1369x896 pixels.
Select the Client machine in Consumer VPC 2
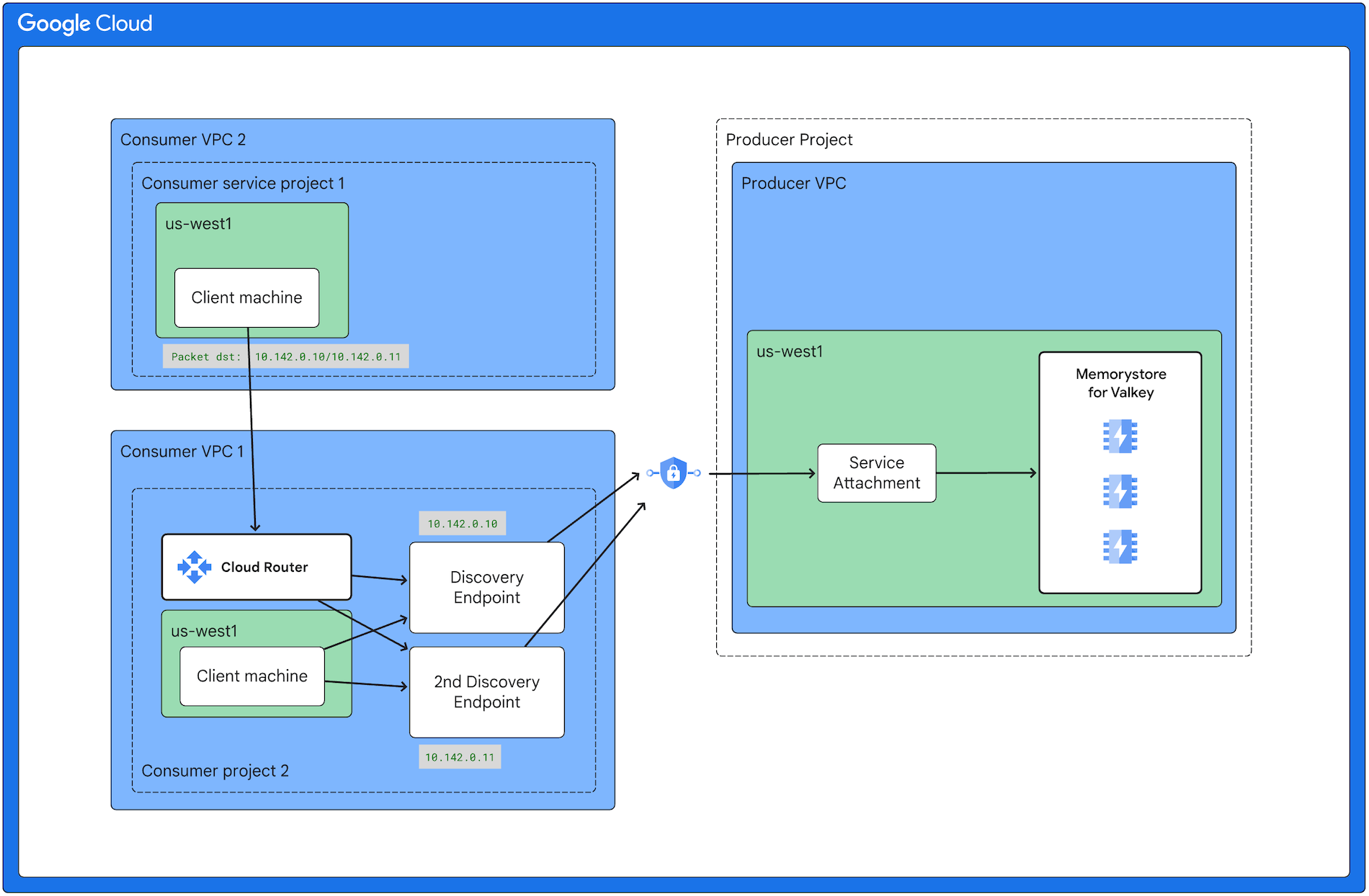coord(246,297)
